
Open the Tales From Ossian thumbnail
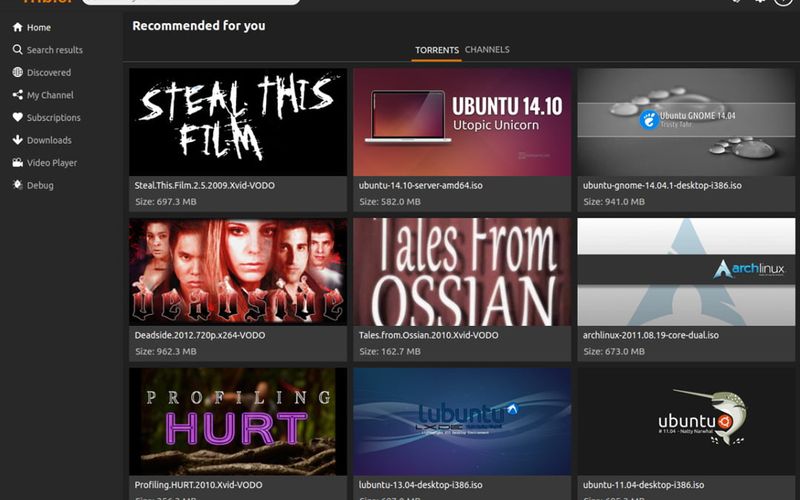click(x=462, y=272)
